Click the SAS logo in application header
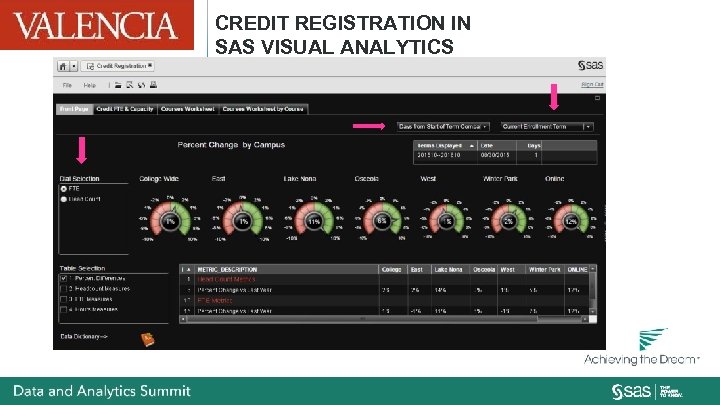Screen dimensions: 720x405 (x=591, y=65)
